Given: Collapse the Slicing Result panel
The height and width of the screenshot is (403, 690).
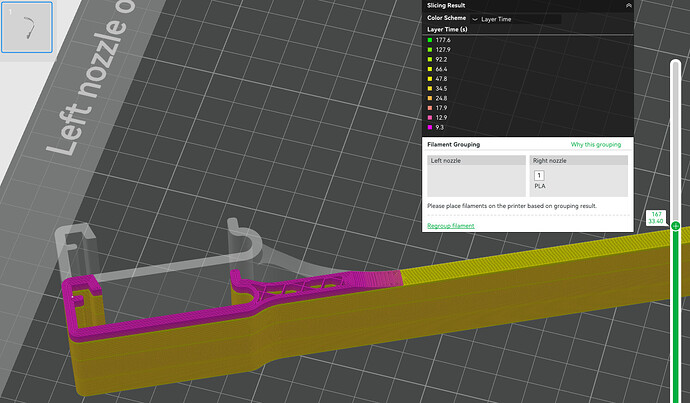Looking at the screenshot, I should [628, 6].
